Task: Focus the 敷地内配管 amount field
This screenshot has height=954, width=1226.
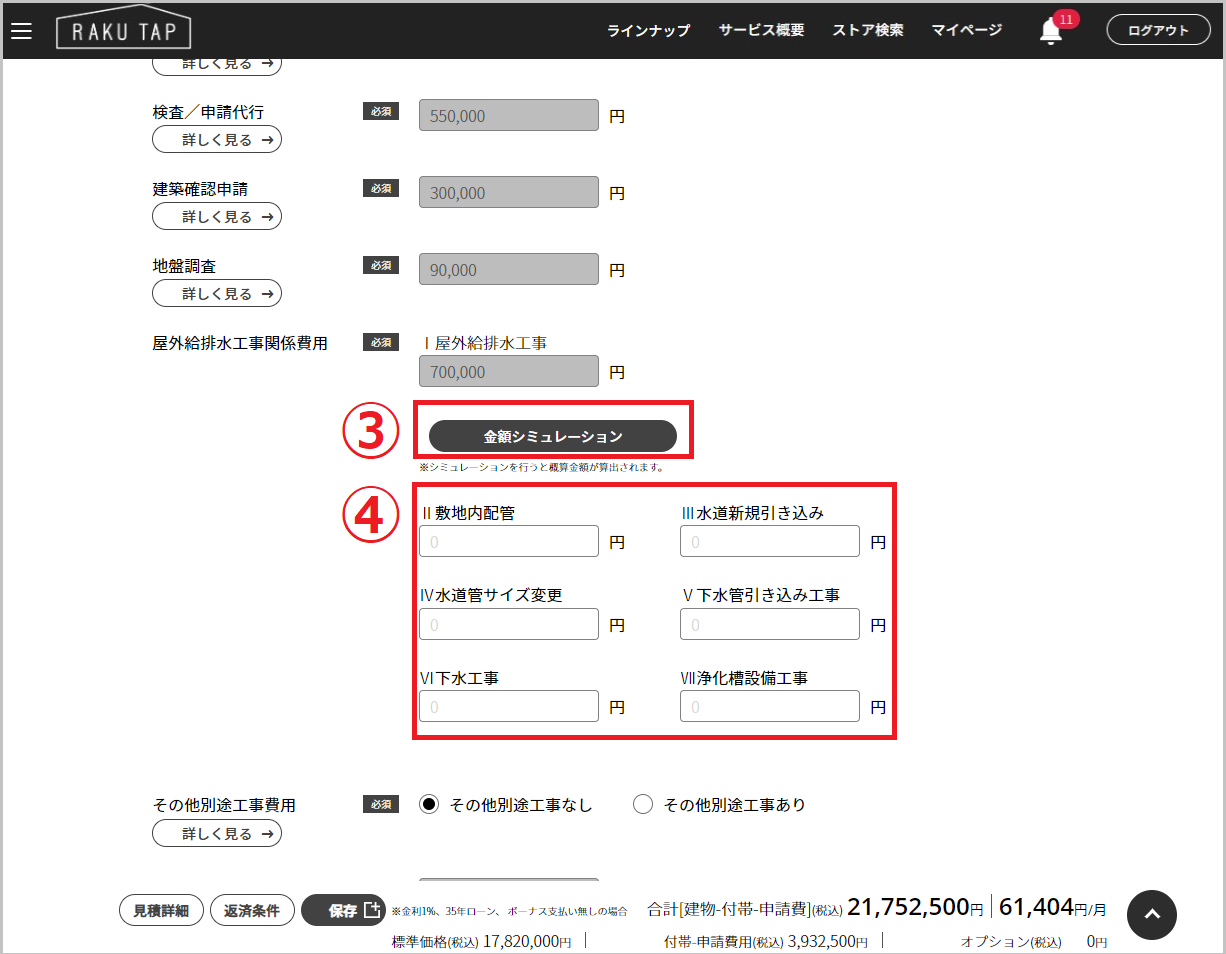Action: (509, 542)
